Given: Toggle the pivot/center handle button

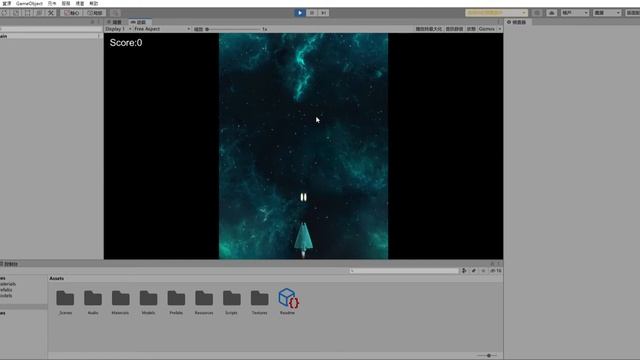Looking at the screenshot, I should click(x=72, y=13).
